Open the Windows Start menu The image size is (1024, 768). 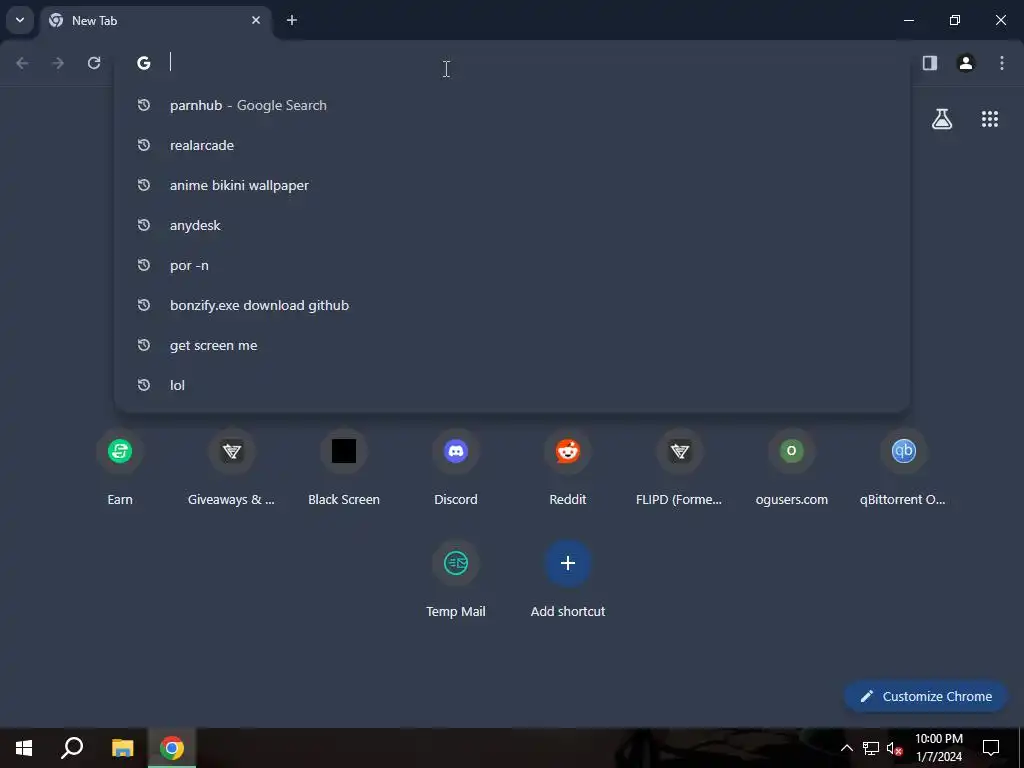[24, 748]
